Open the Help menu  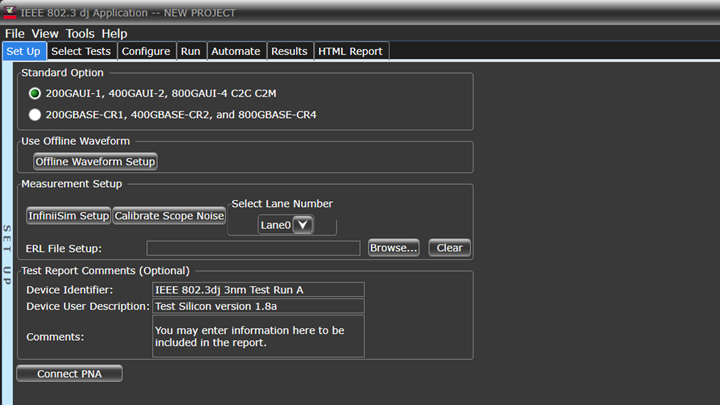(x=114, y=33)
